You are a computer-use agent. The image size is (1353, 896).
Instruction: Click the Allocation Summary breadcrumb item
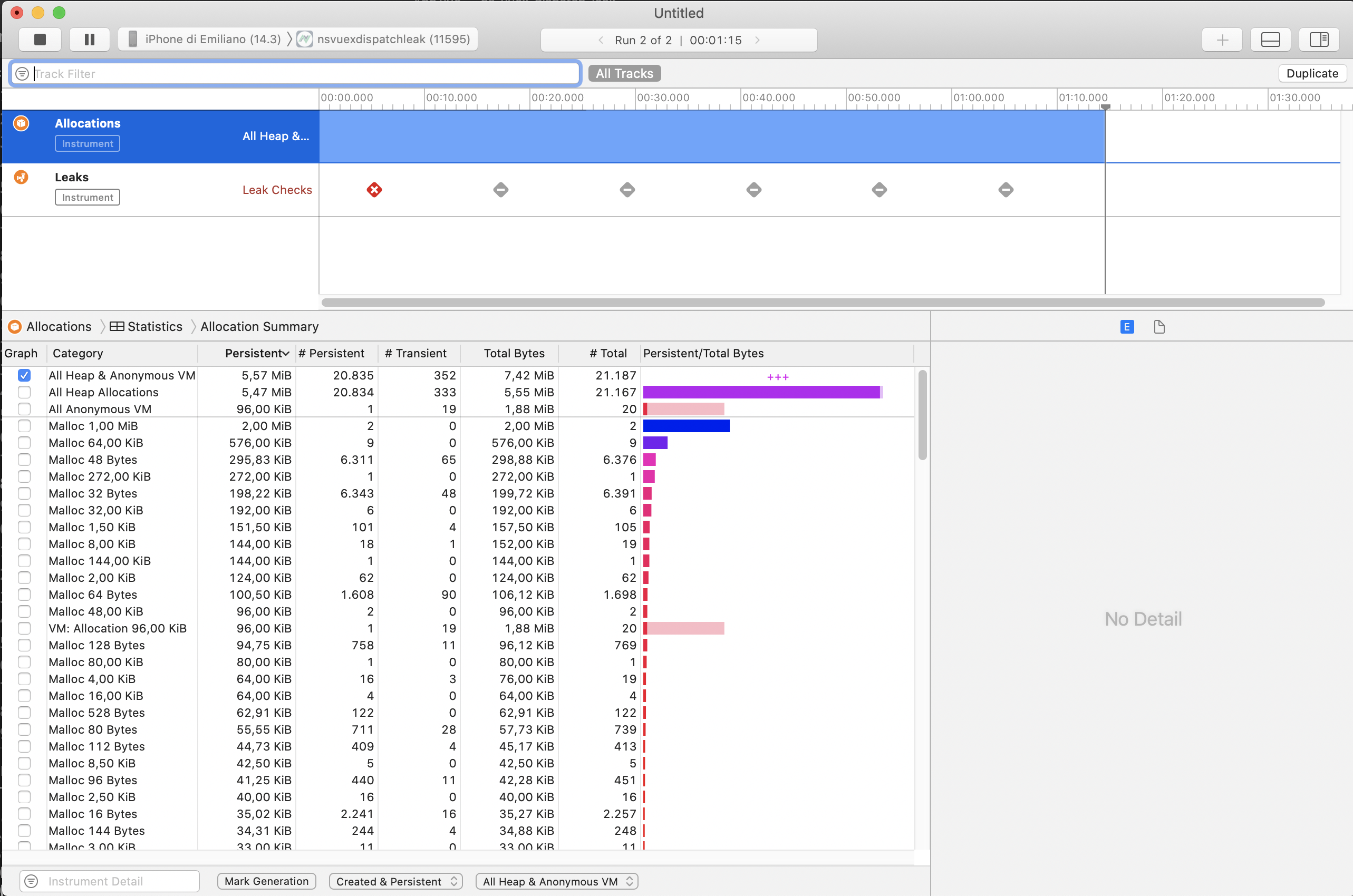259,326
